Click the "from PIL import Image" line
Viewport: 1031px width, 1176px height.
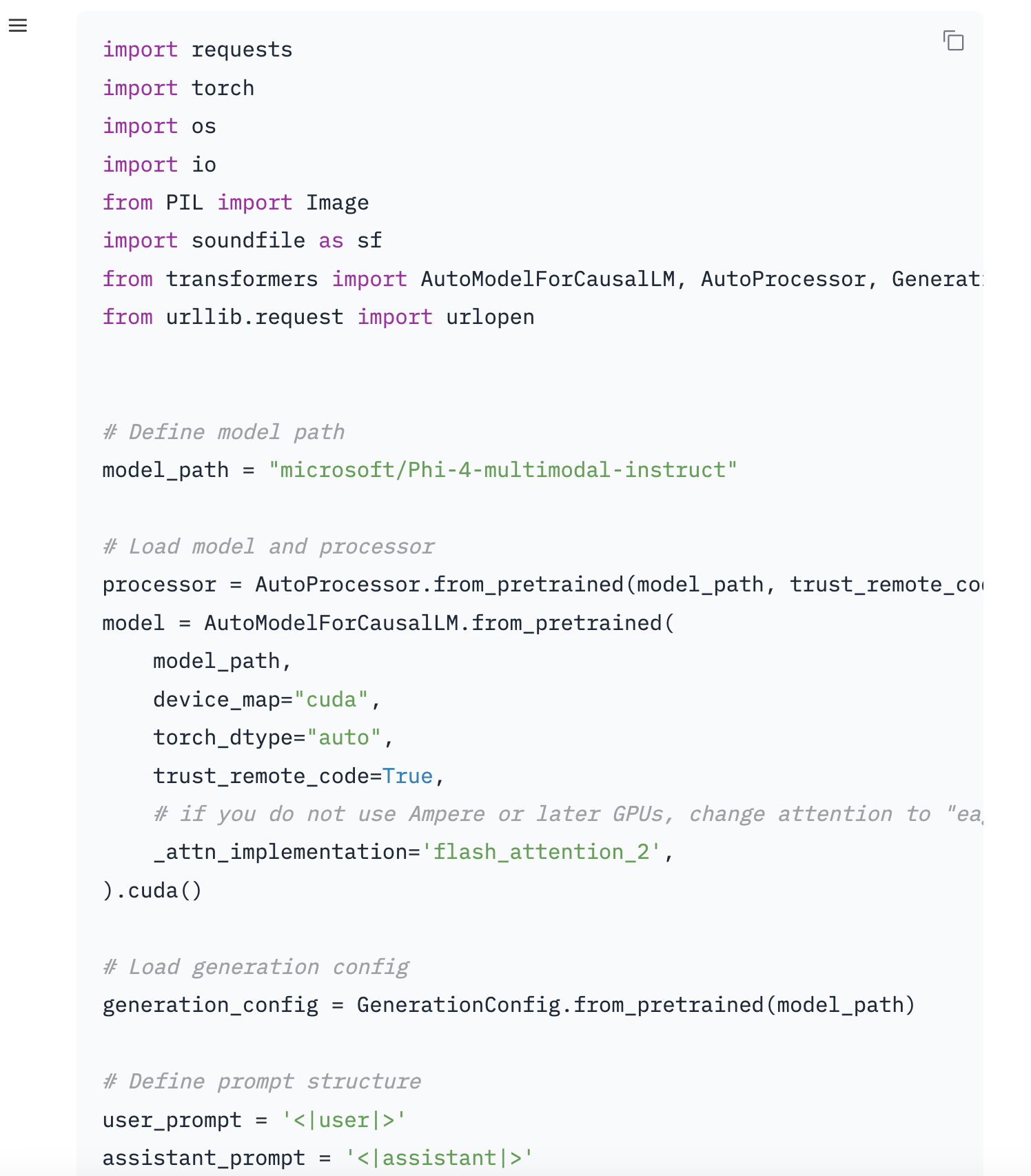point(235,203)
